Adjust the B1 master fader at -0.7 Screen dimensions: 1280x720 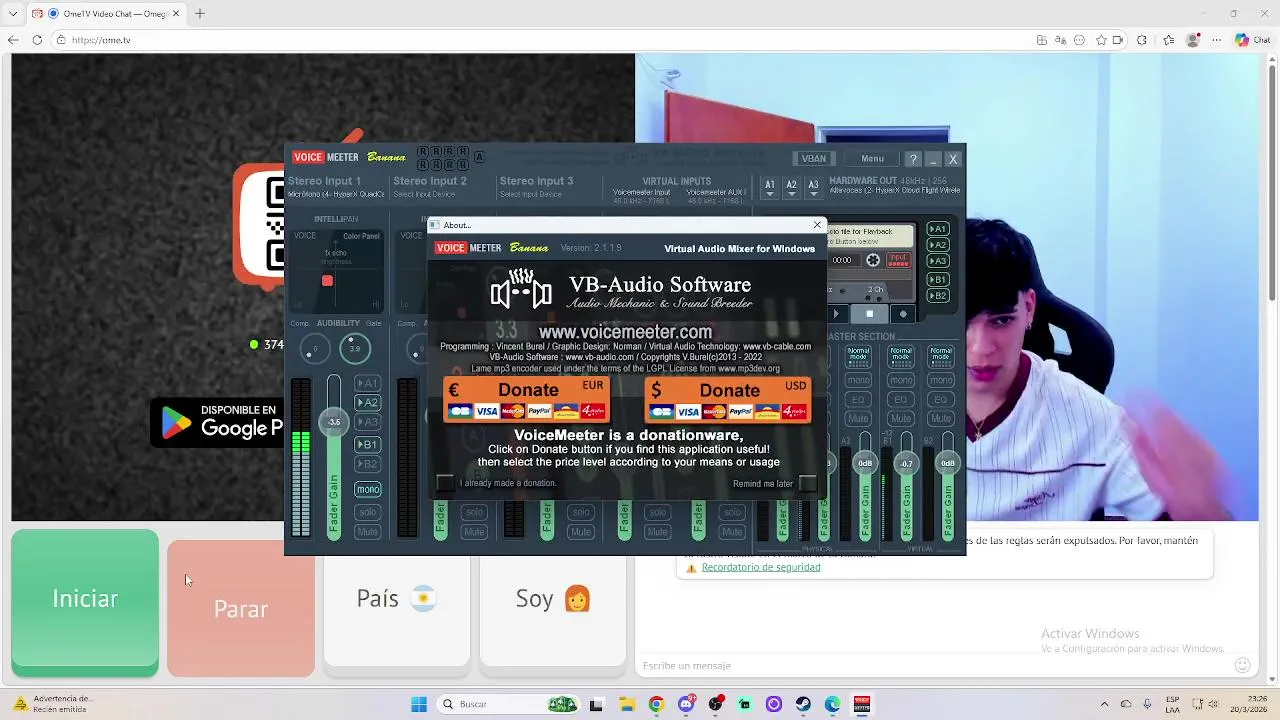[907, 463]
